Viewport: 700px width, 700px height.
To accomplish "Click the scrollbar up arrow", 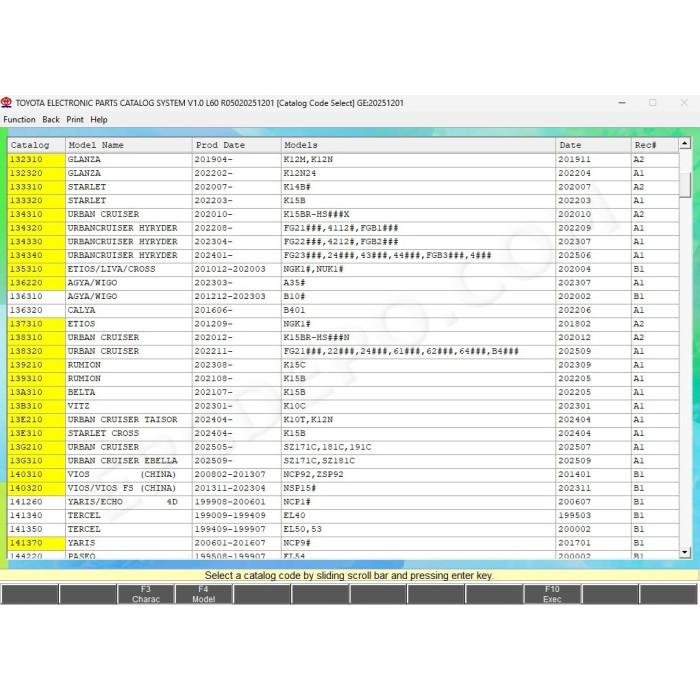I will [x=684, y=143].
